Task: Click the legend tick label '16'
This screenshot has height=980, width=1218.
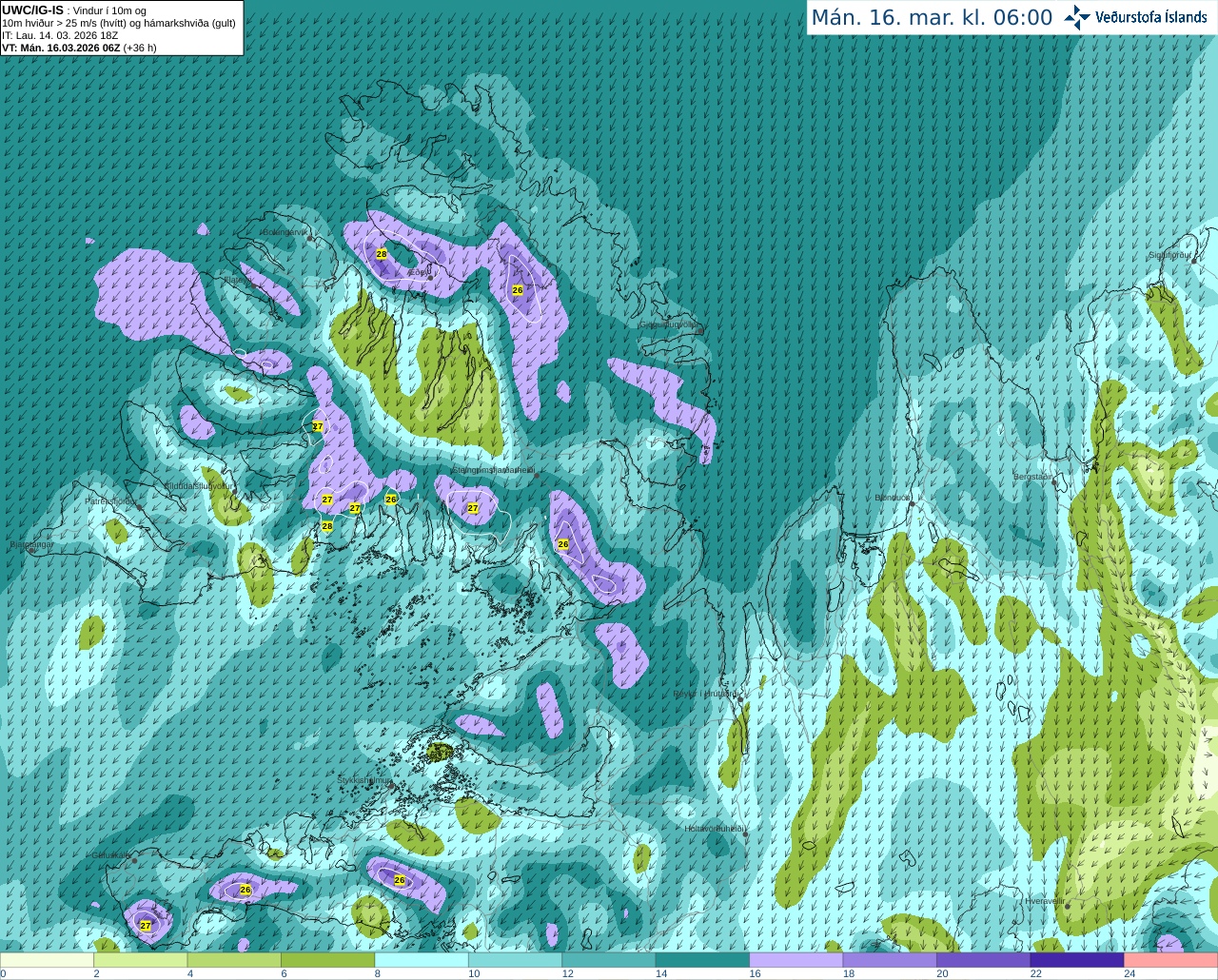Action: (x=755, y=973)
